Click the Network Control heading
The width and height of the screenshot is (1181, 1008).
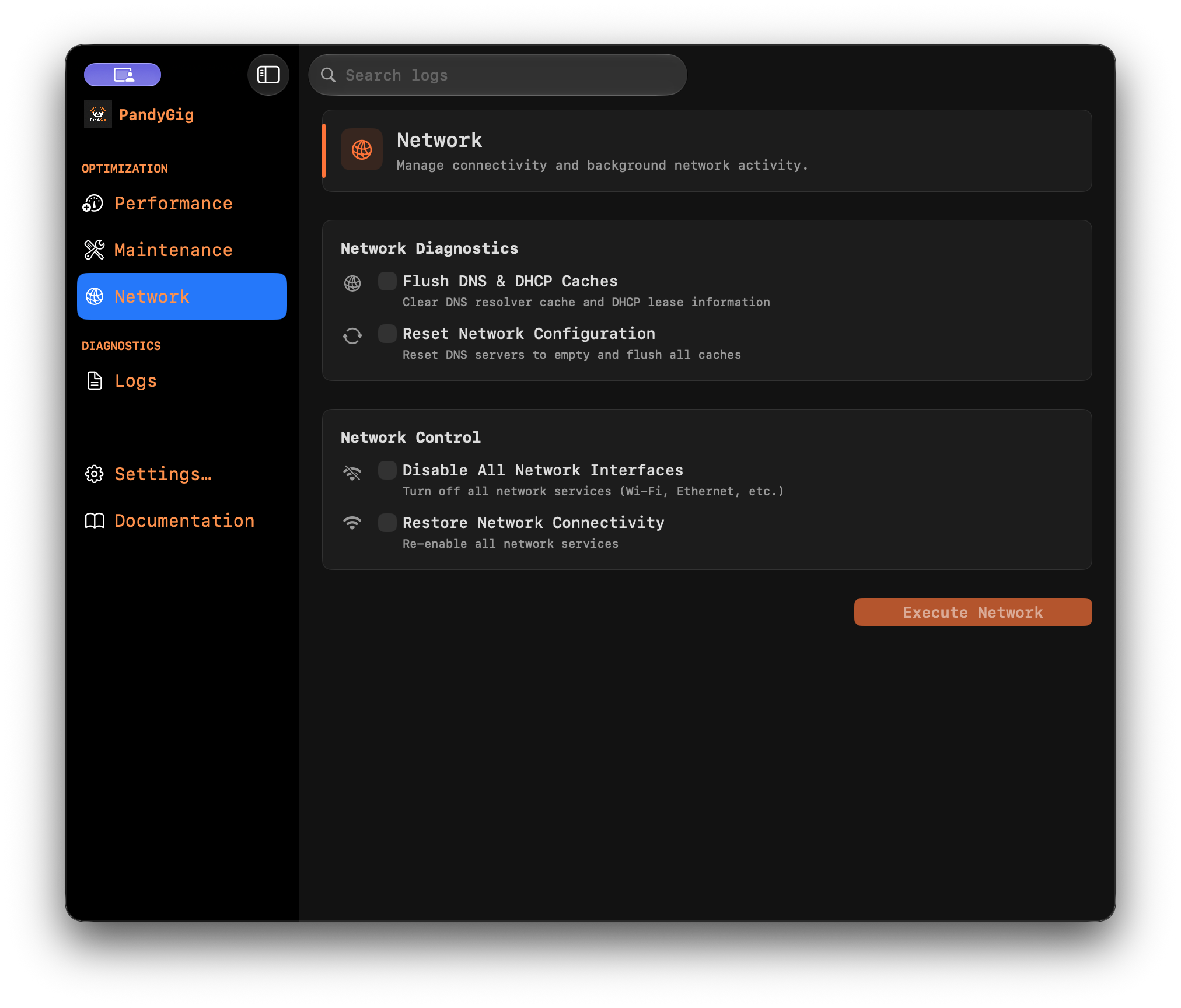[x=411, y=437]
